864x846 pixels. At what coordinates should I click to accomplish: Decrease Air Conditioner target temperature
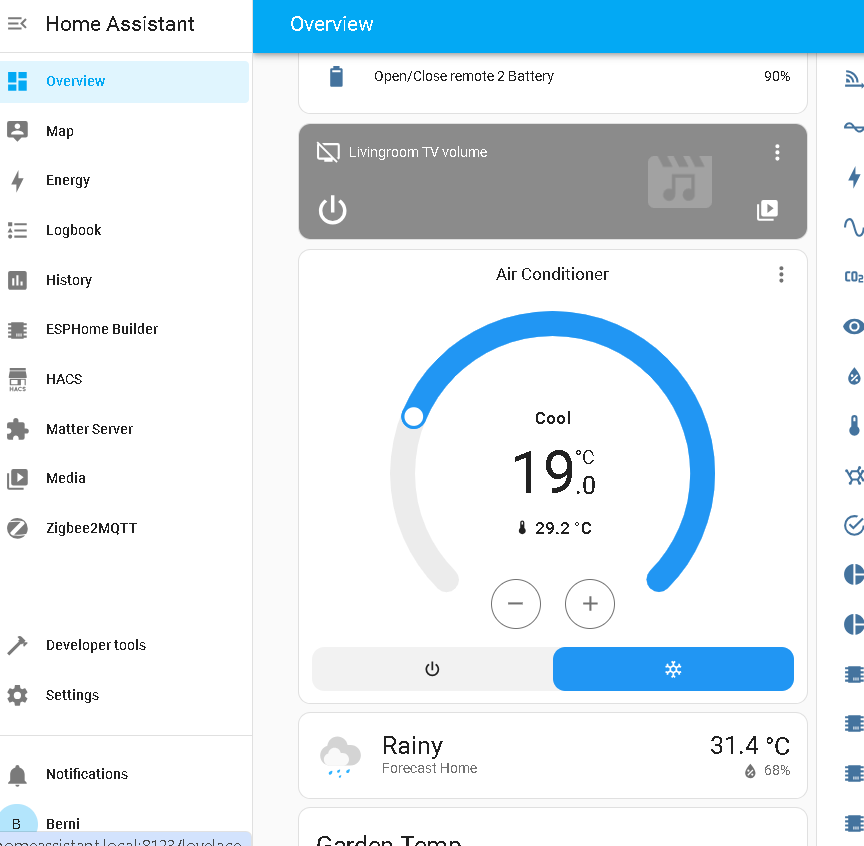point(515,603)
